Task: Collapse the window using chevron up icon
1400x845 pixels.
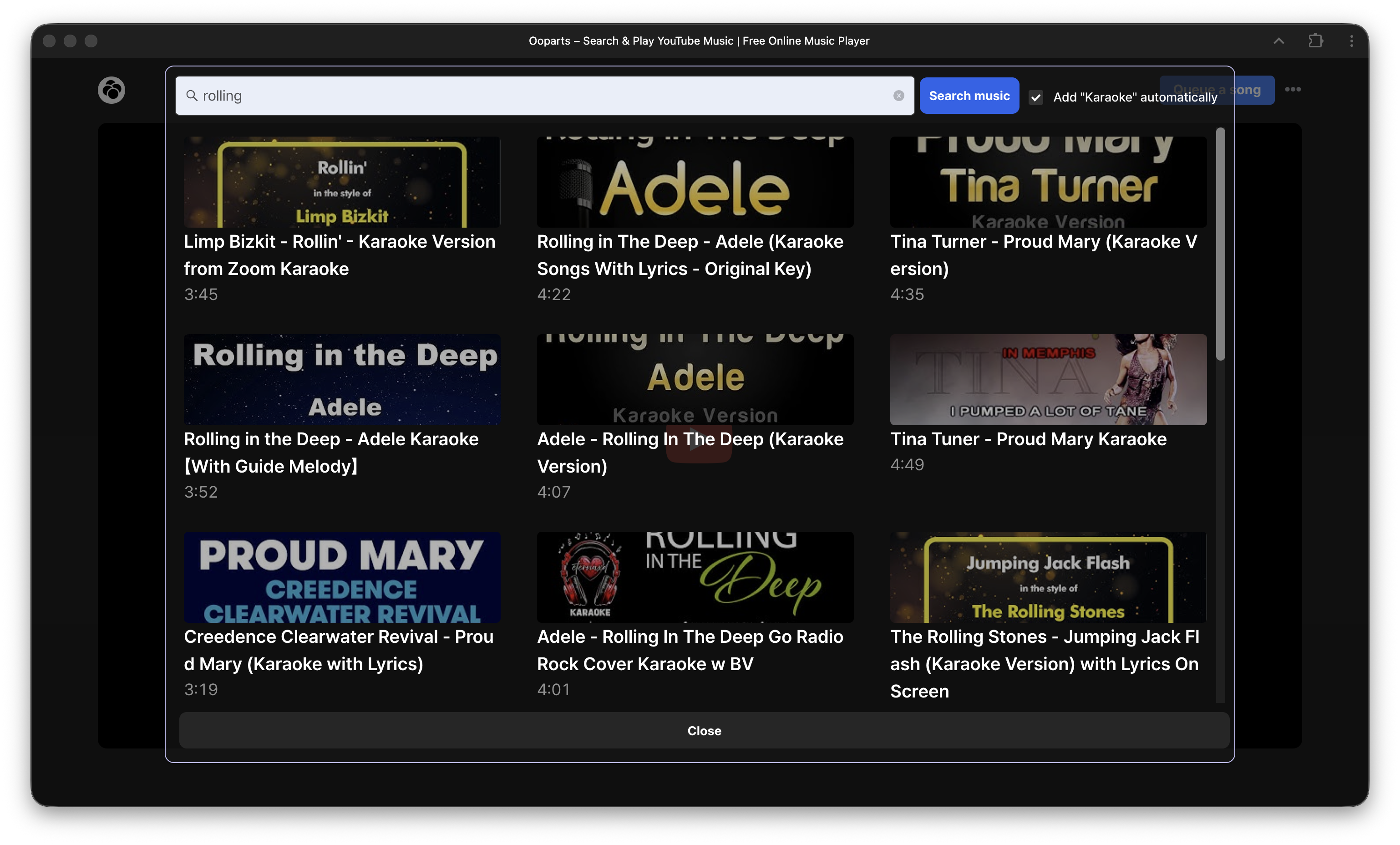Action: click(1278, 41)
